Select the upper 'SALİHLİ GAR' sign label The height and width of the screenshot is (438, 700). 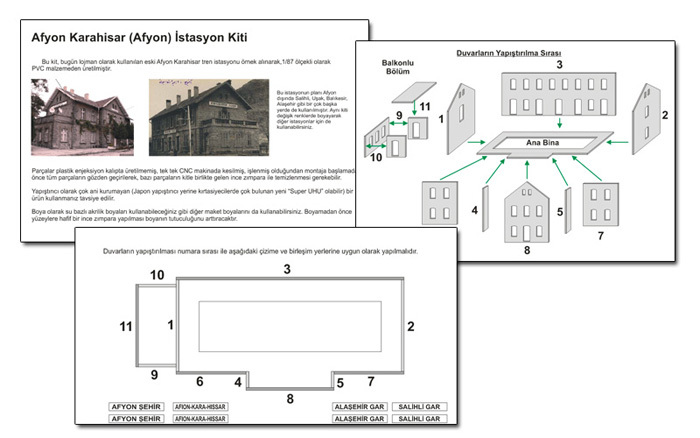click(x=419, y=407)
